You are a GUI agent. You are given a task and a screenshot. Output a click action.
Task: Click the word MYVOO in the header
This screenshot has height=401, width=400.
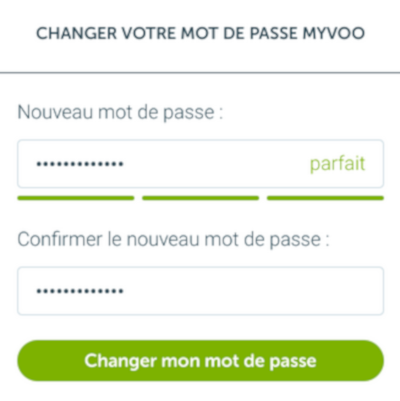coord(334,33)
